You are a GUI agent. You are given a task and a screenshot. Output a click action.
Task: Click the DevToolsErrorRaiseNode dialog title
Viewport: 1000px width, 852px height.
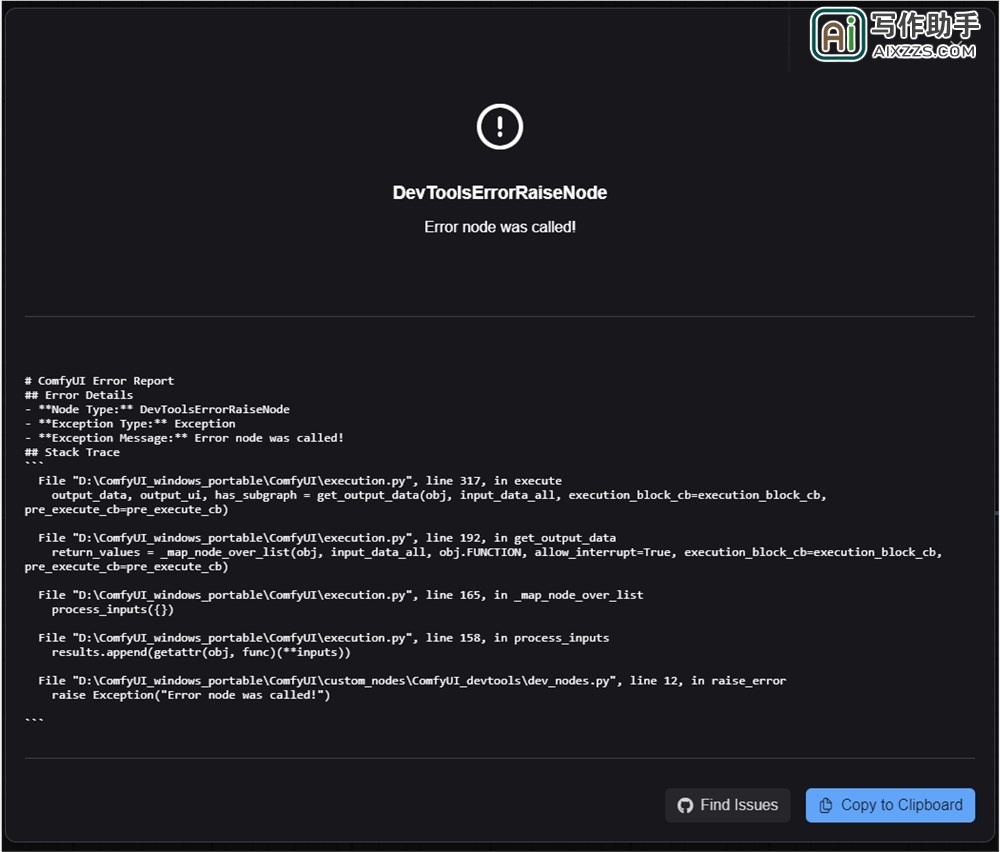(x=499, y=193)
